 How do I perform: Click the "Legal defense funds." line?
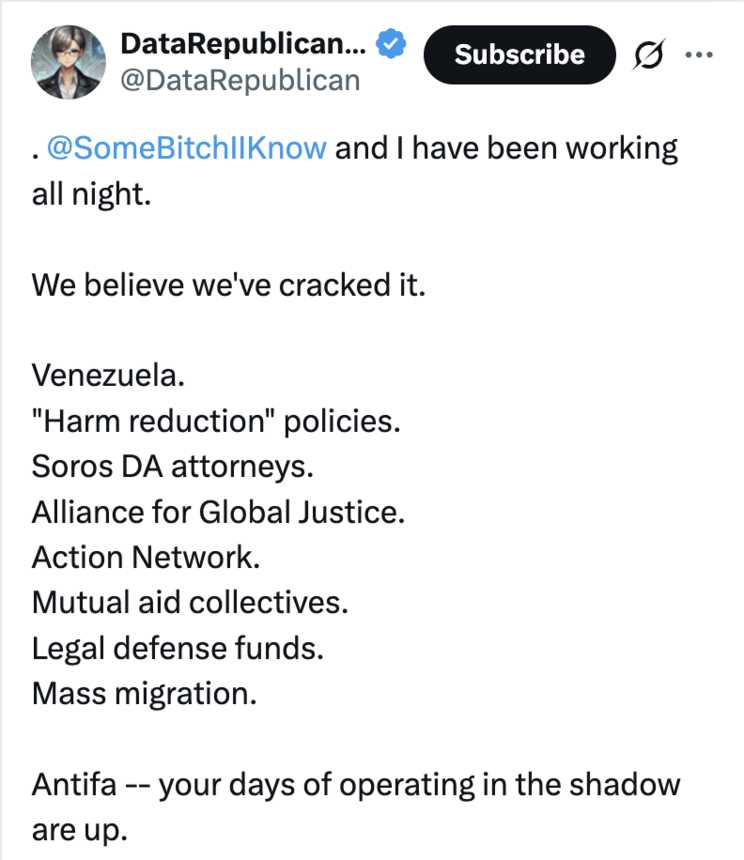[x=178, y=647]
